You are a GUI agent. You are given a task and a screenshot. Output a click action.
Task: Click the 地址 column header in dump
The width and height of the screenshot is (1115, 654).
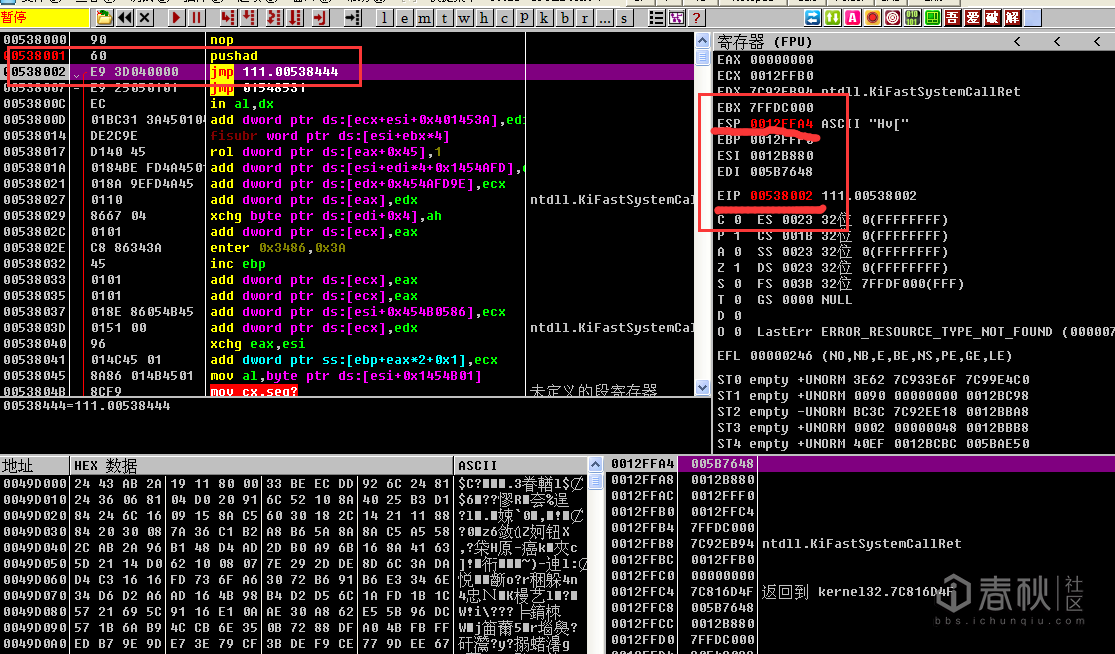click(35, 466)
